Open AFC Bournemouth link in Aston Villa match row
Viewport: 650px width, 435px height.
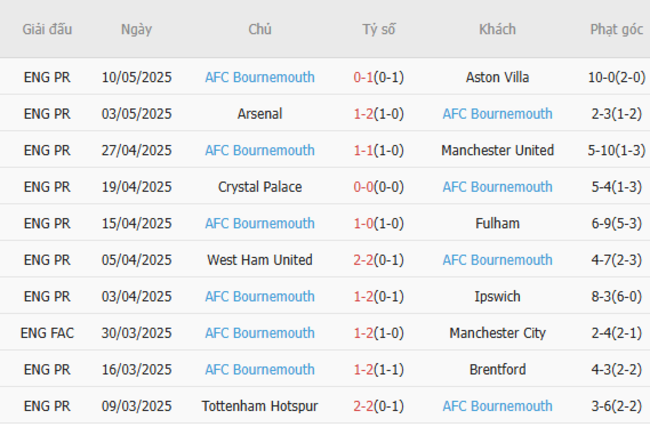pyautogui.click(x=259, y=77)
